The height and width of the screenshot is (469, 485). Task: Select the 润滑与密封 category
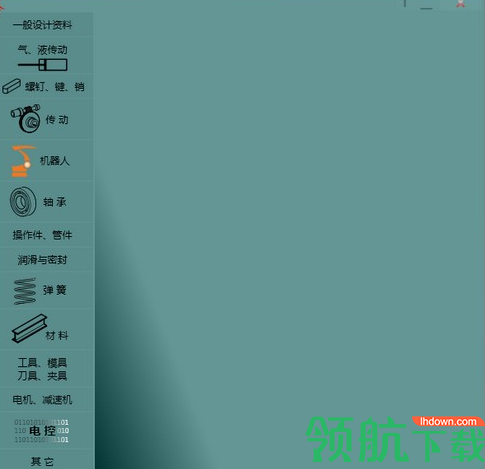coord(42,260)
